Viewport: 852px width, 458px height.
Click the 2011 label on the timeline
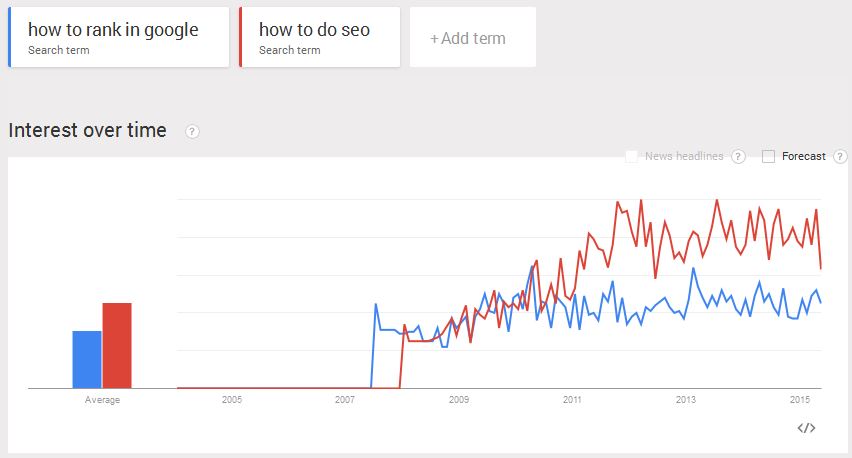(x=572, y=400)
